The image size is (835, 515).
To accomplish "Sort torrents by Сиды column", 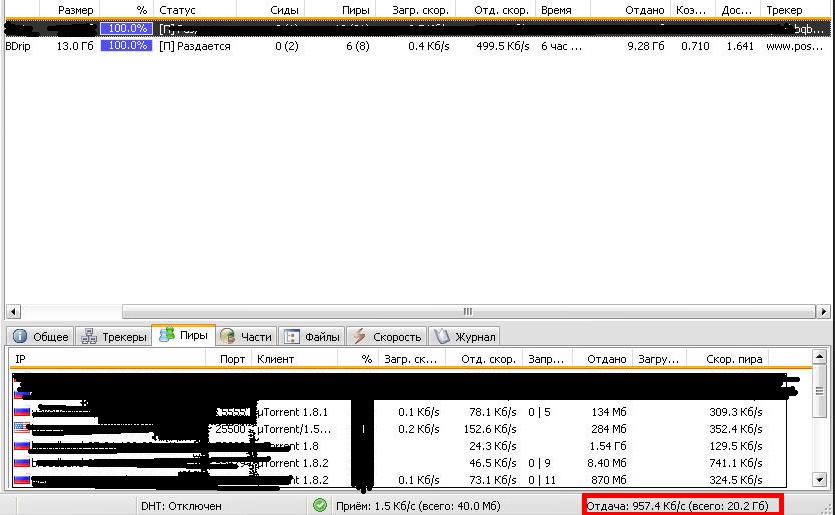I will 271,10.
